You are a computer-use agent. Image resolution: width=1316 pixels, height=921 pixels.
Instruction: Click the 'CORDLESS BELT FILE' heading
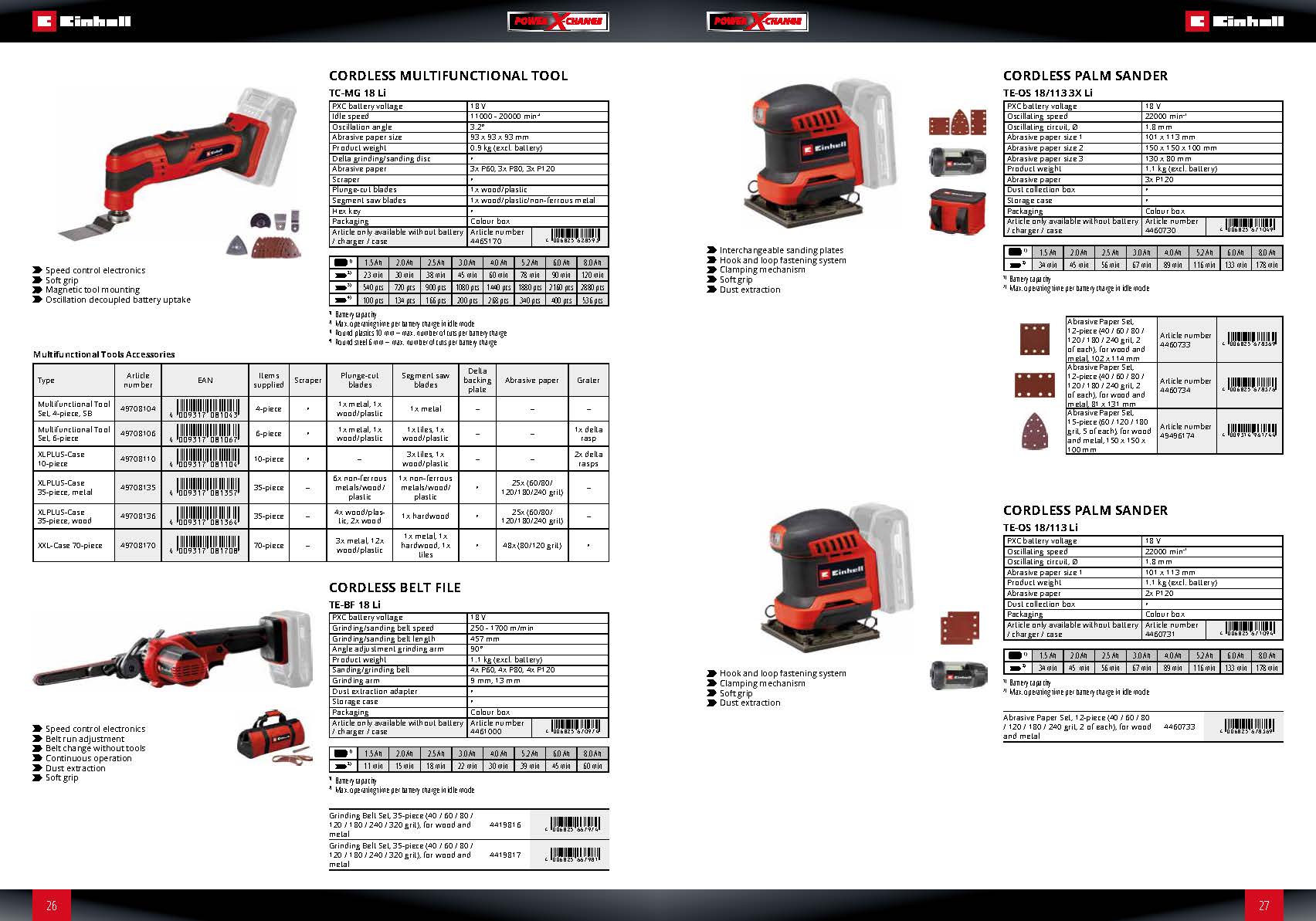point(395,587)
